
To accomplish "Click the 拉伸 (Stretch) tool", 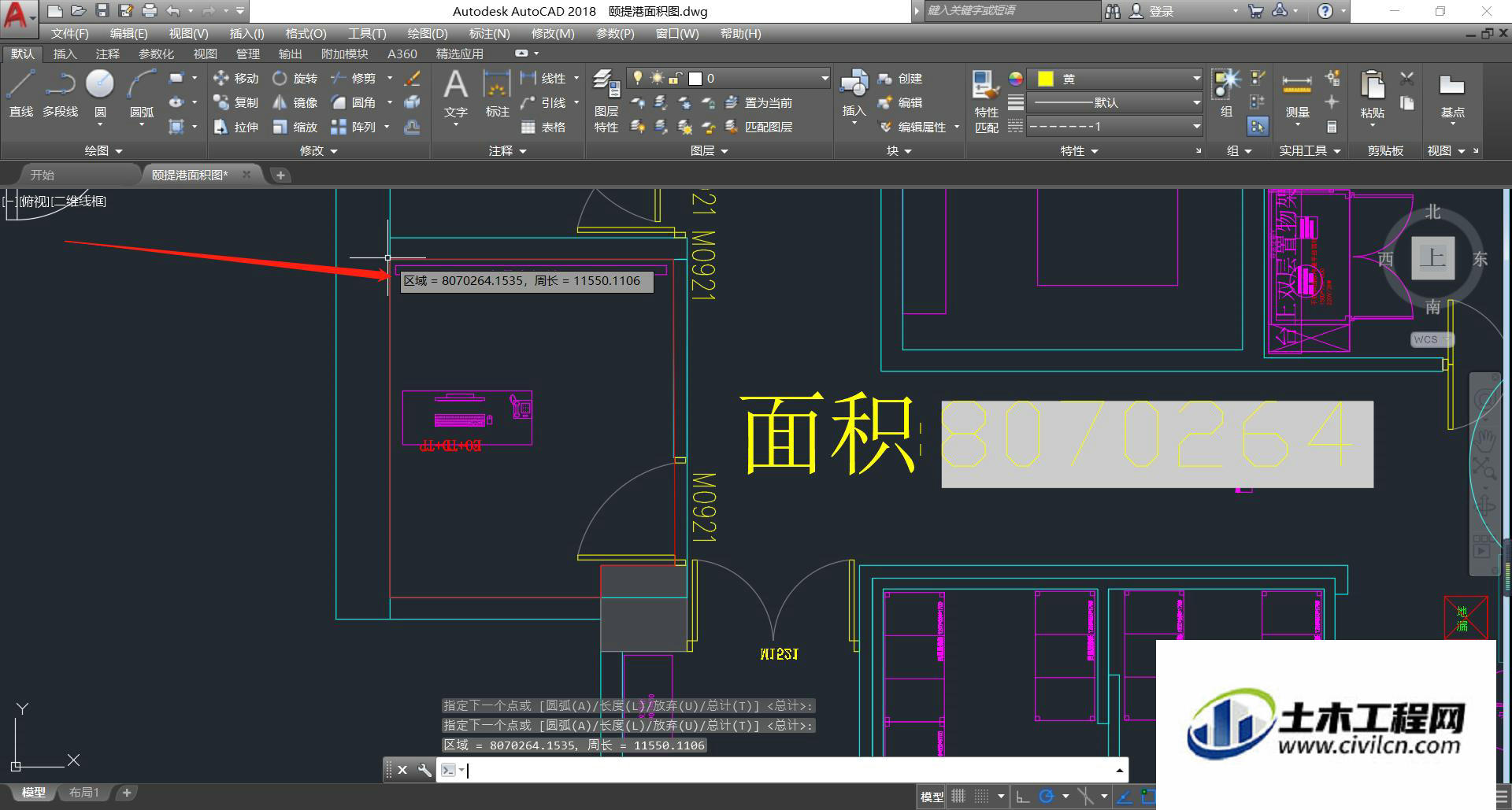I will pos(235,127).
